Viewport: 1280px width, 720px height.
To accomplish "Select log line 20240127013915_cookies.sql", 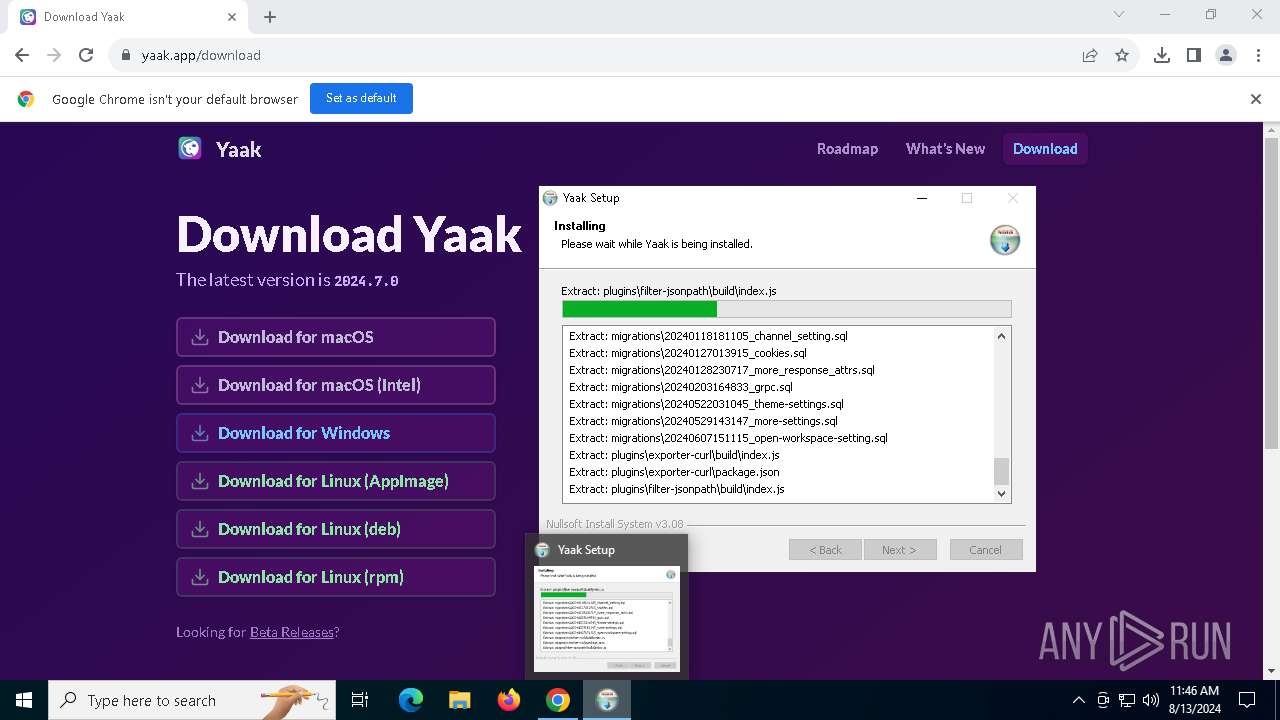I will pos(688,353).
